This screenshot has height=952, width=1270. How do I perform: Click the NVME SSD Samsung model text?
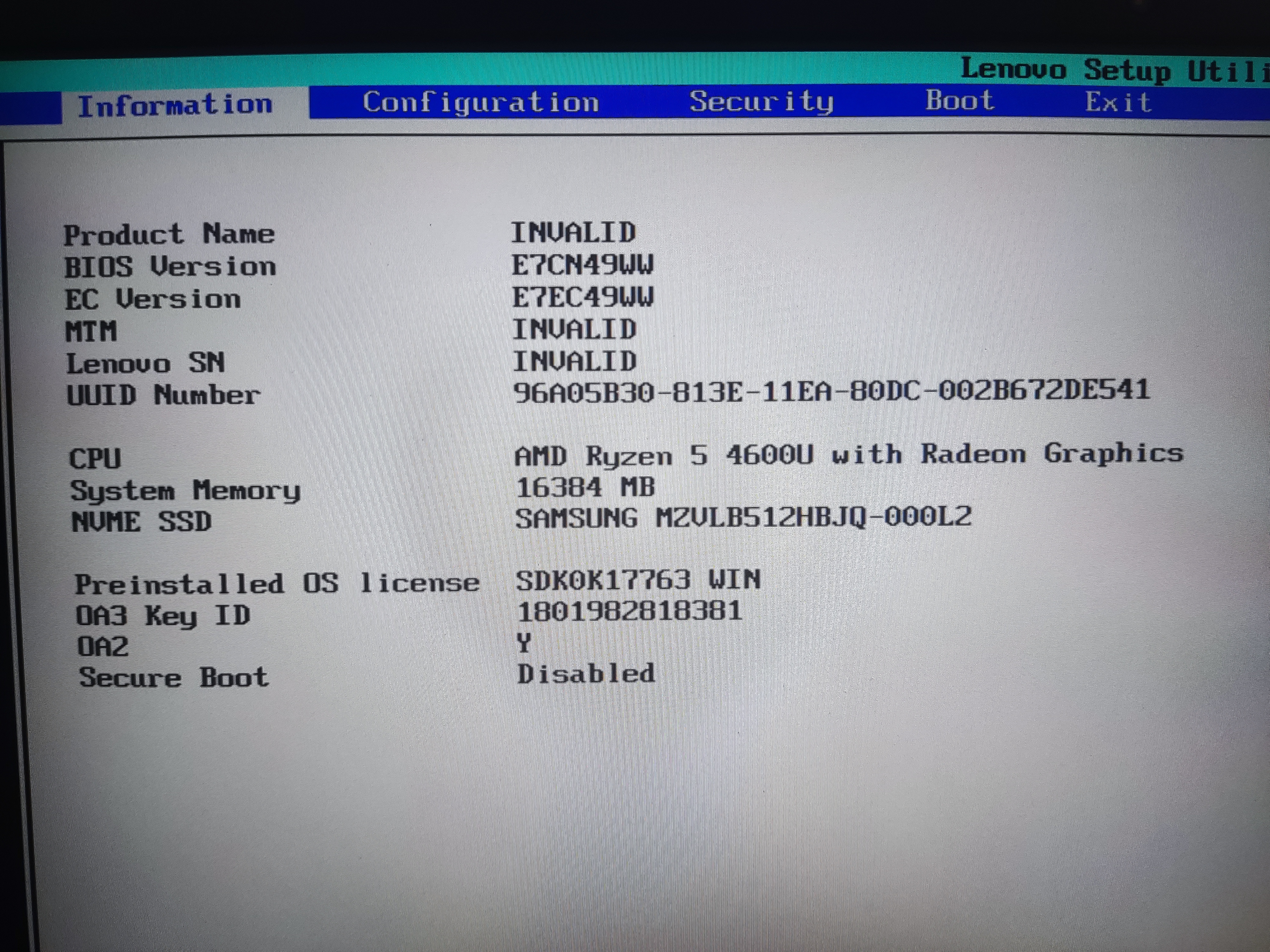click(x=743, y=518)
